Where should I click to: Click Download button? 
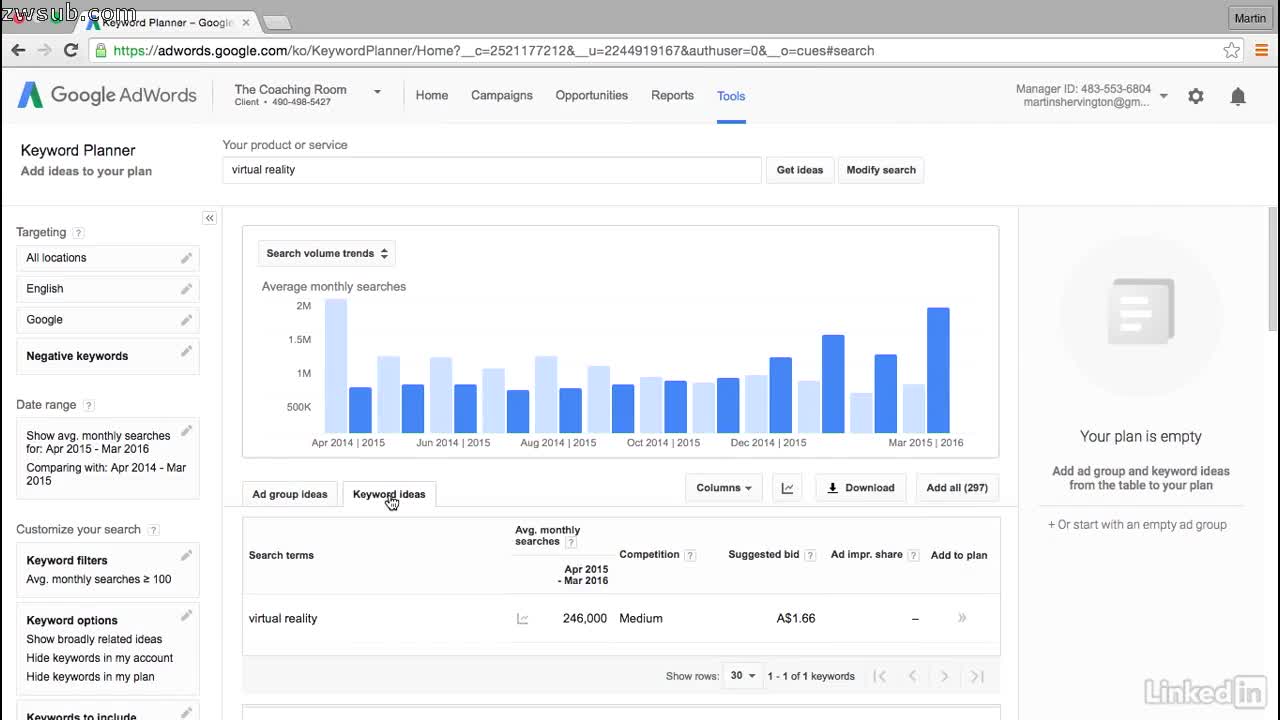(x=860, y=488)
